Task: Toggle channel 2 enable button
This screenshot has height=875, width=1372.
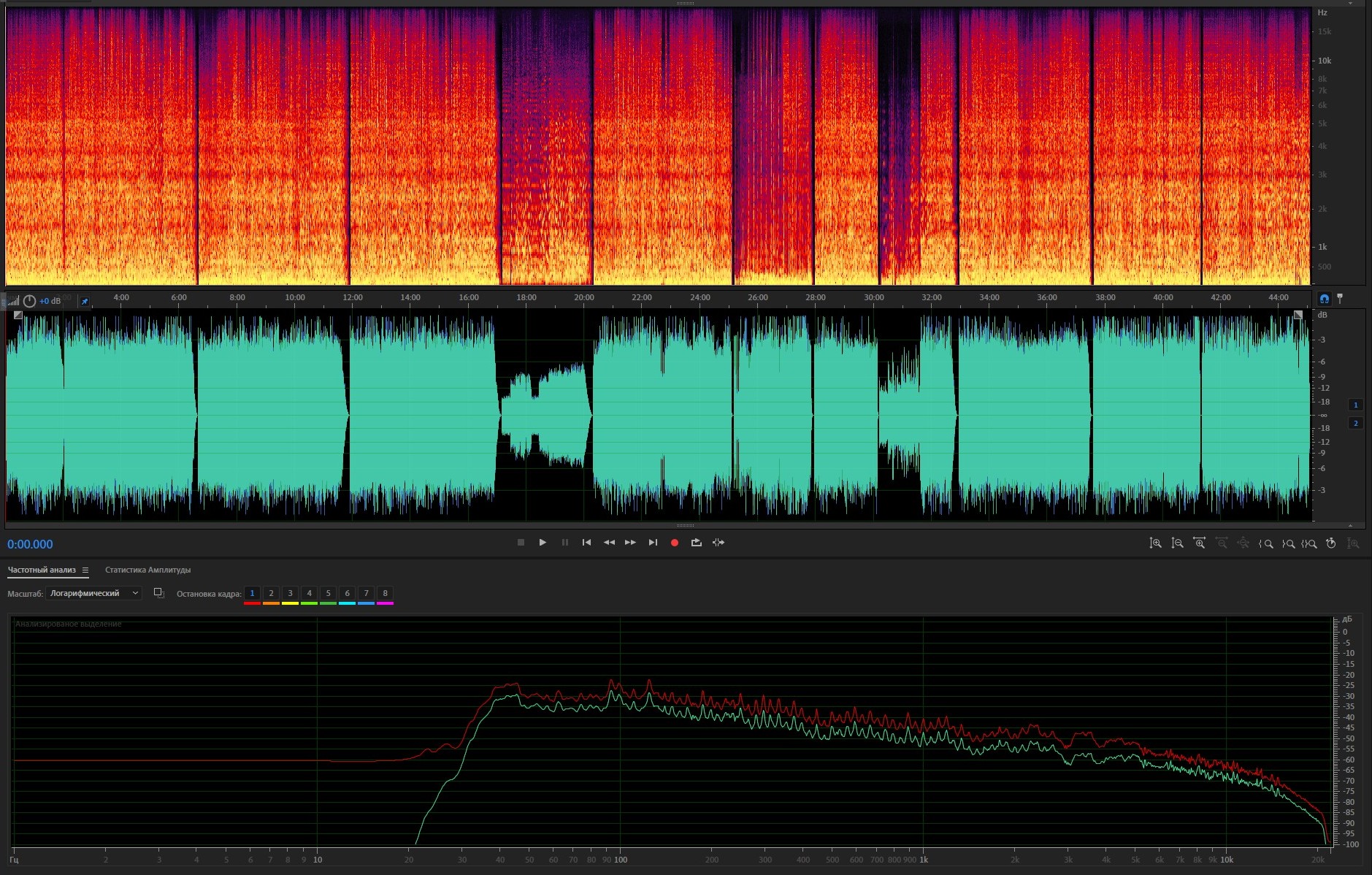Action: tap(1356, 424)
